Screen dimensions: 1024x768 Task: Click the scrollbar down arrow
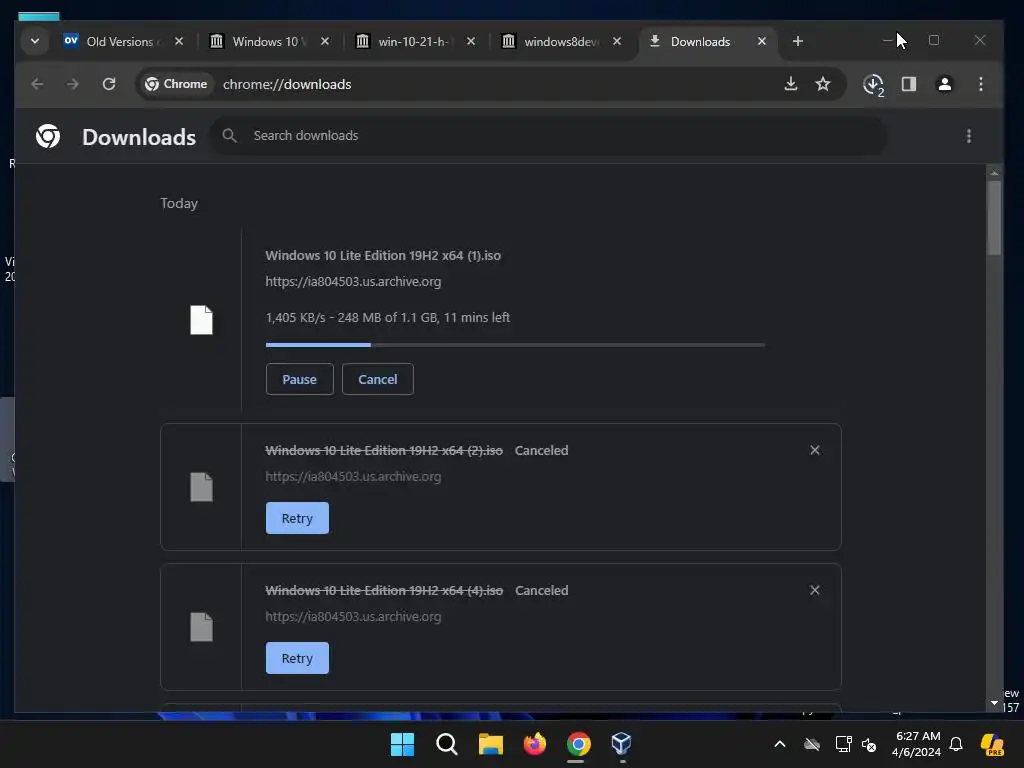coord(994,703)
